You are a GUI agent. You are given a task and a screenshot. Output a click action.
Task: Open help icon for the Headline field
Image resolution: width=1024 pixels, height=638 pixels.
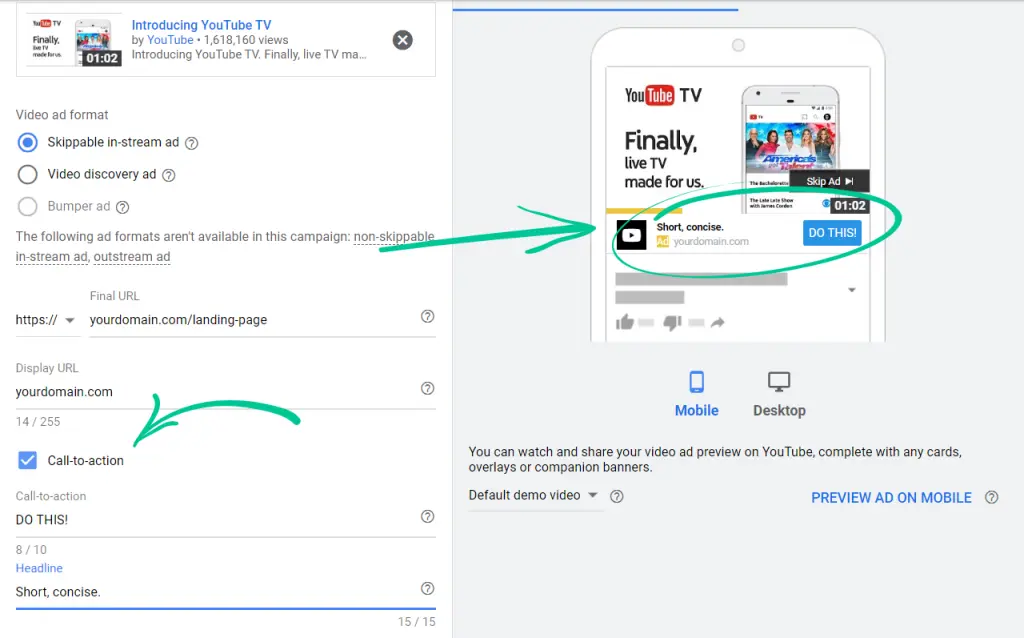(427, 589)
